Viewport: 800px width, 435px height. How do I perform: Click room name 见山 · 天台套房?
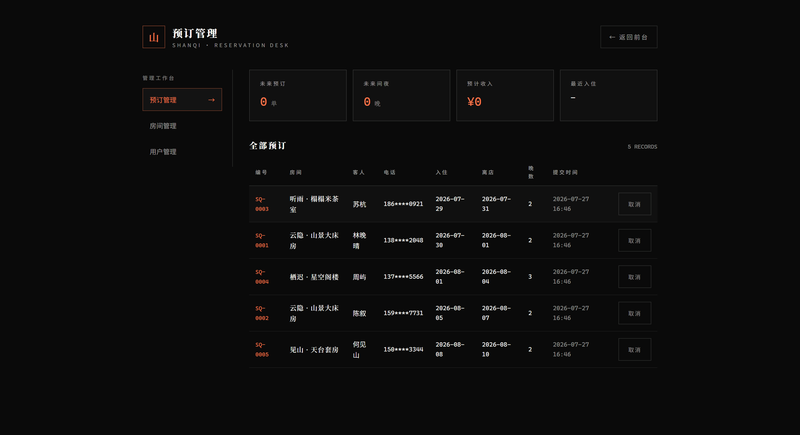pyautogui.click(x=314, y=349)
